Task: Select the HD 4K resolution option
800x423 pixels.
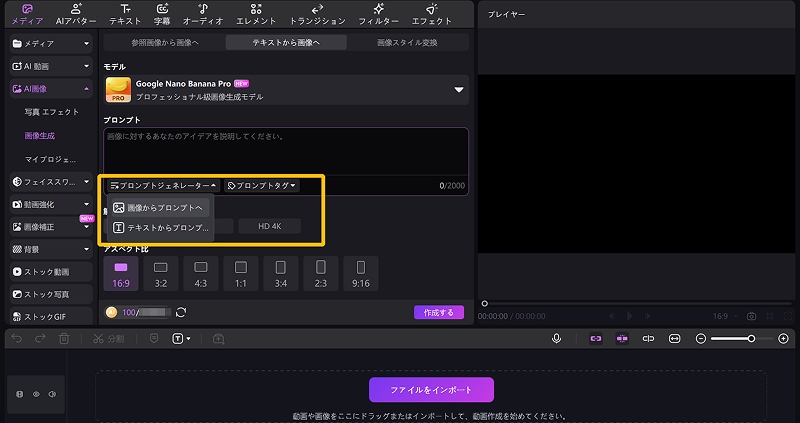Action: (x=269, y=227)
